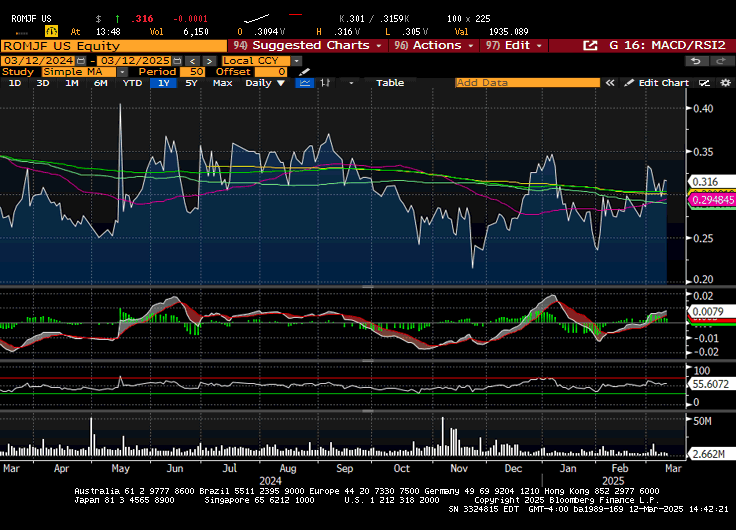Viewport: 736px width, 530px height.
Task: Click the Simple MA study field
Action: coord(79,72)
